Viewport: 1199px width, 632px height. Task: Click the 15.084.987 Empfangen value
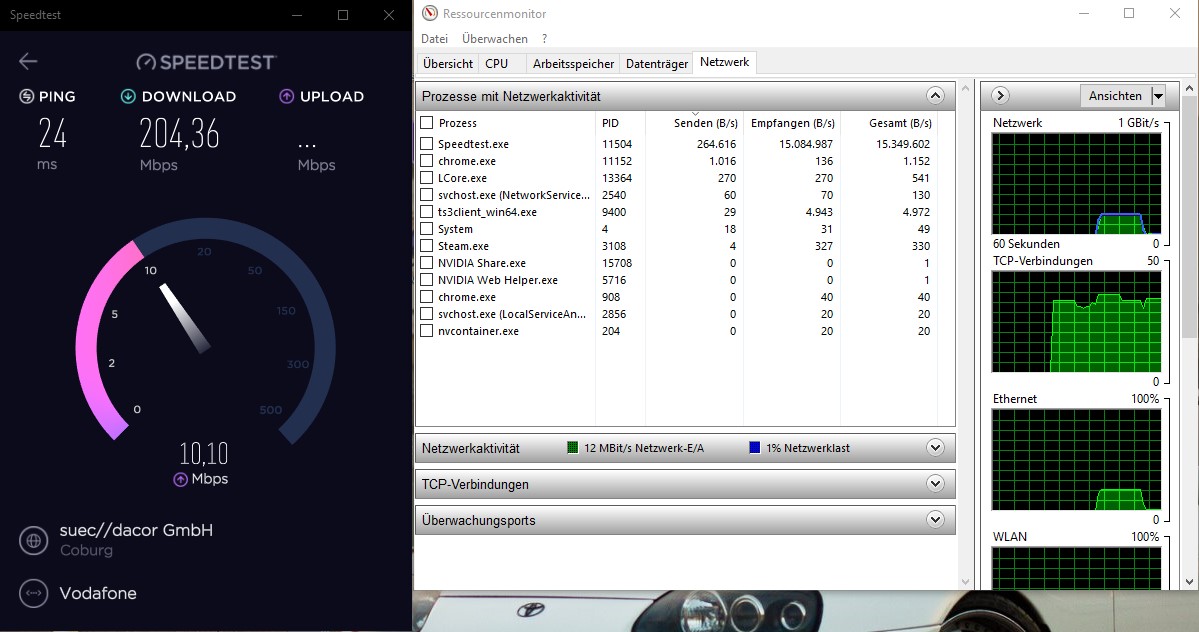point(806,144)
